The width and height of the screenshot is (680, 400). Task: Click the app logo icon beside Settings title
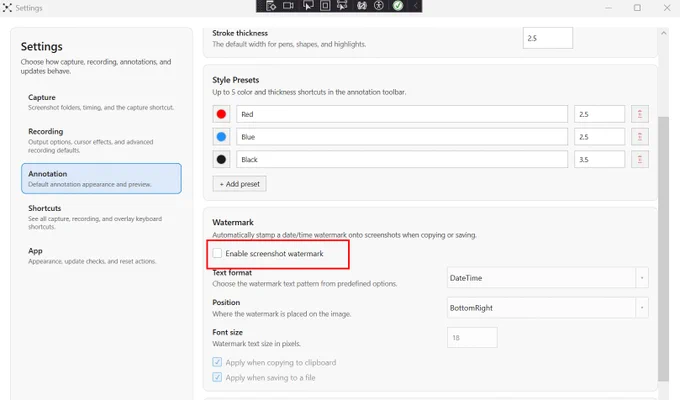7,8
